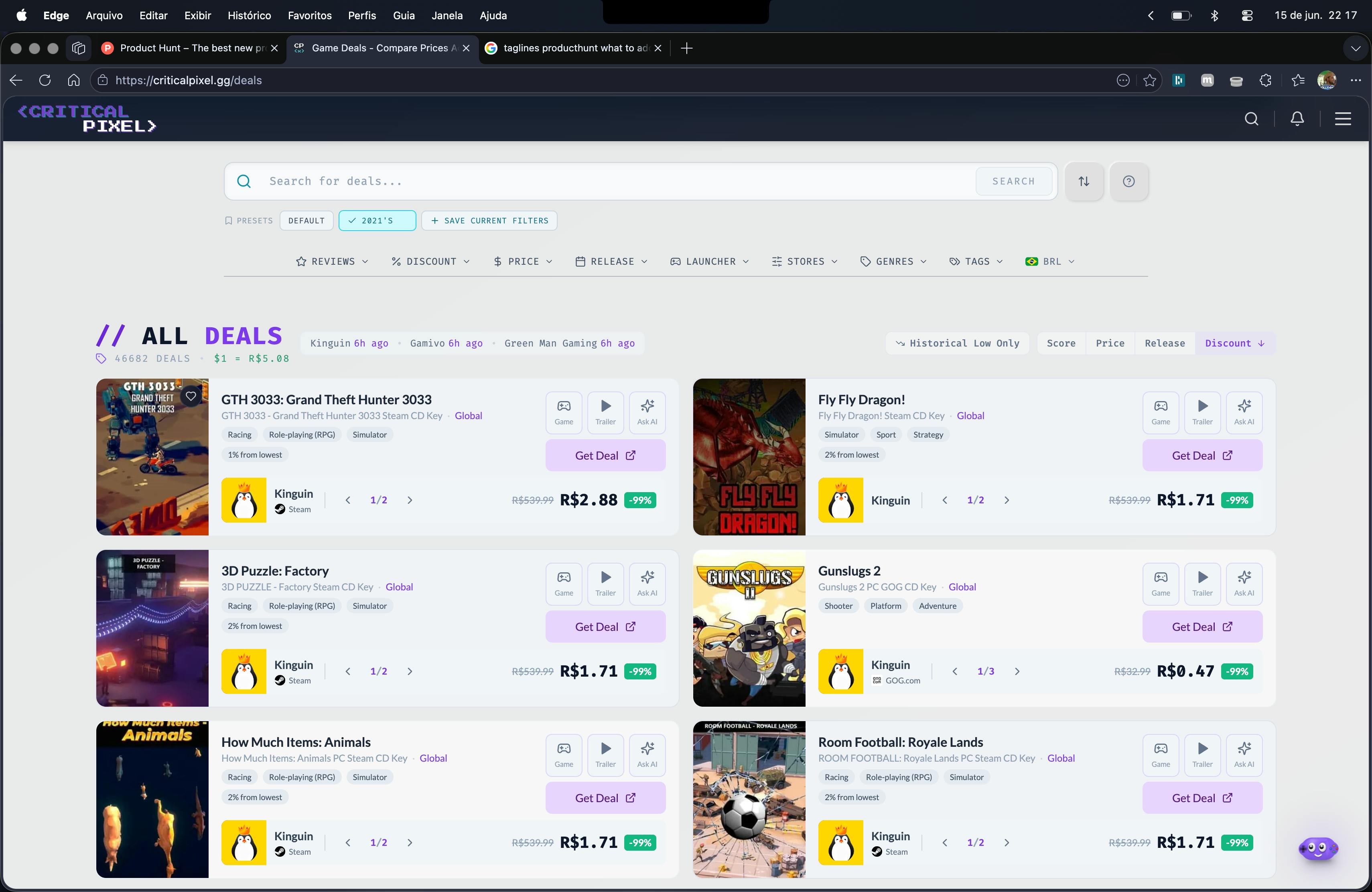
Task: Get Deal for Gunslugs 2
Action: (x=1202, y=626)
